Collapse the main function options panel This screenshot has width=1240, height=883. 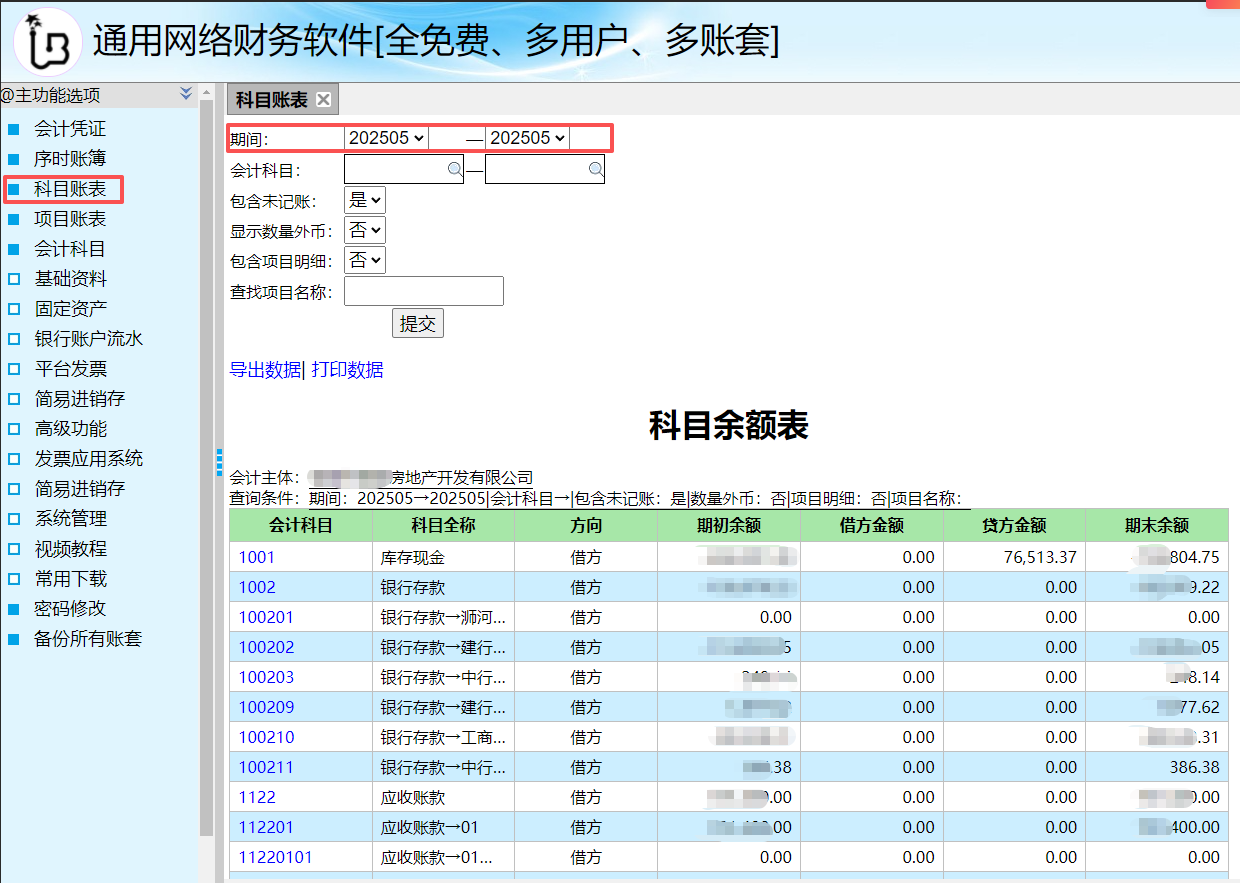186,94
